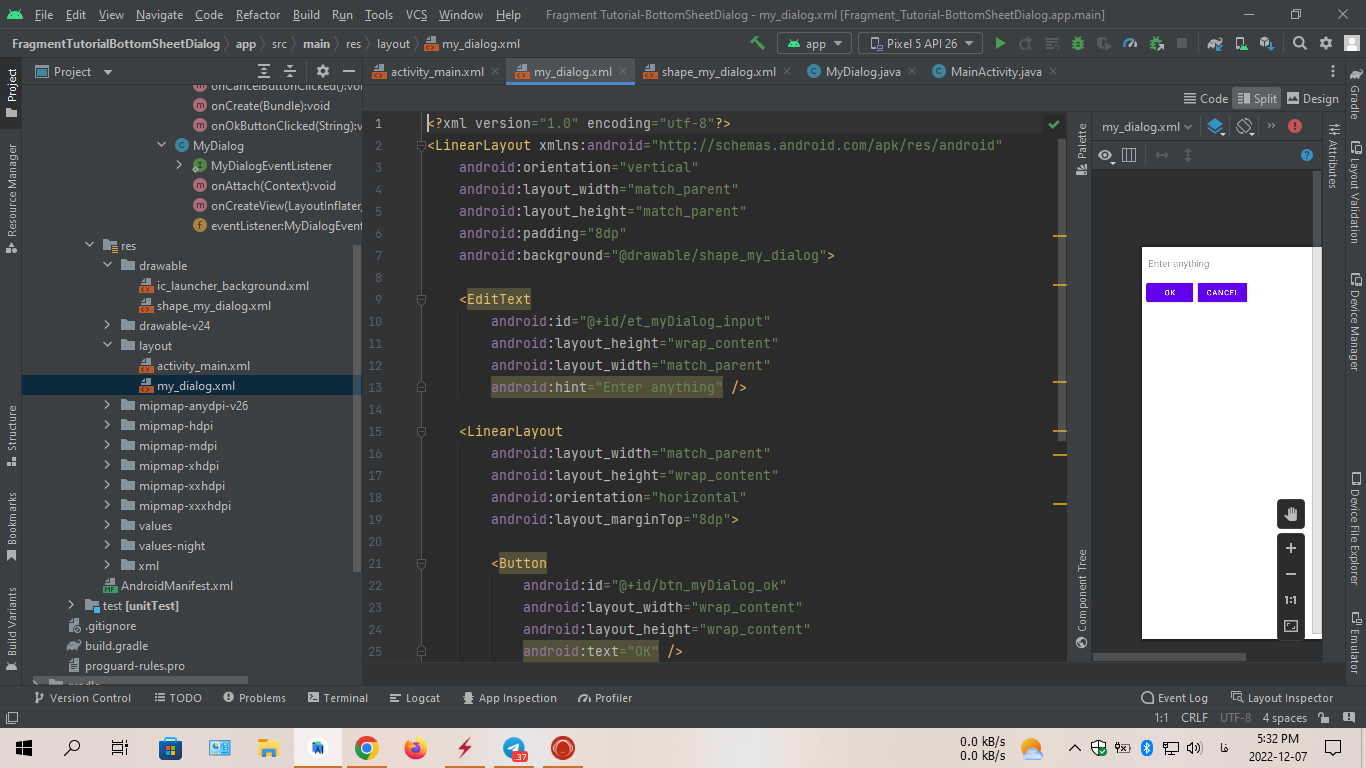Start debugging with the green bug icon
The height and width of the screenshot is (768, 1366).
[x=1078, y=43]
